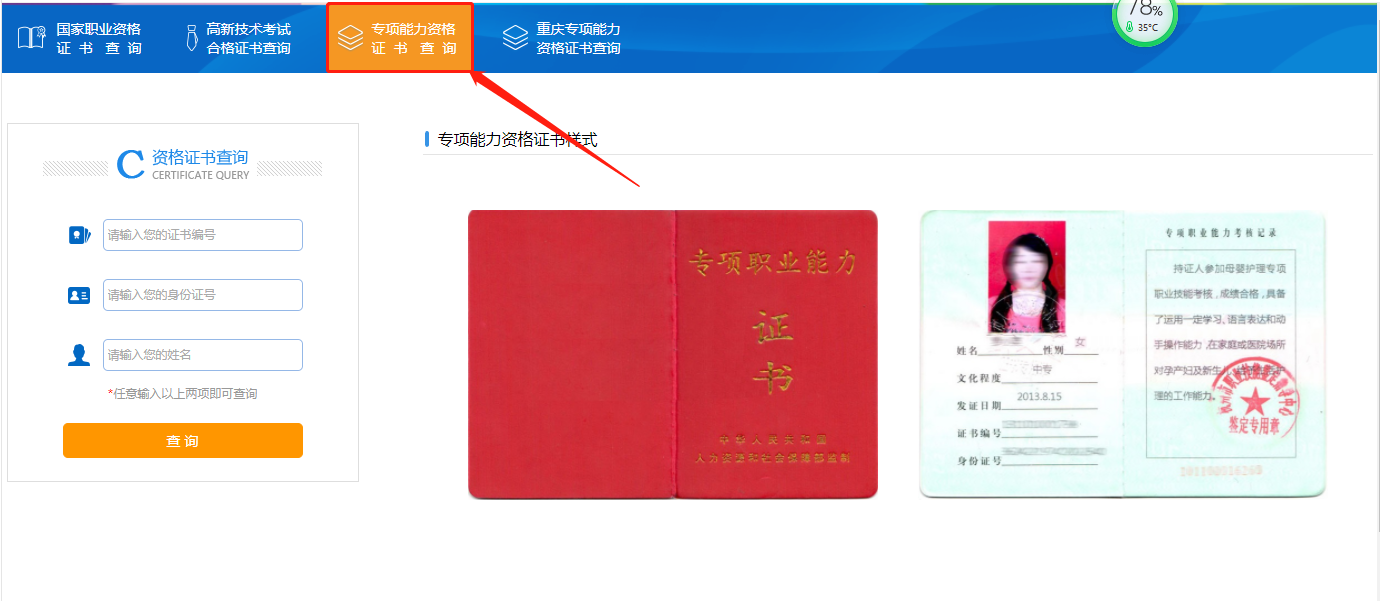Click the blue C logo of 资格证书查询

(x=130, y=164)
